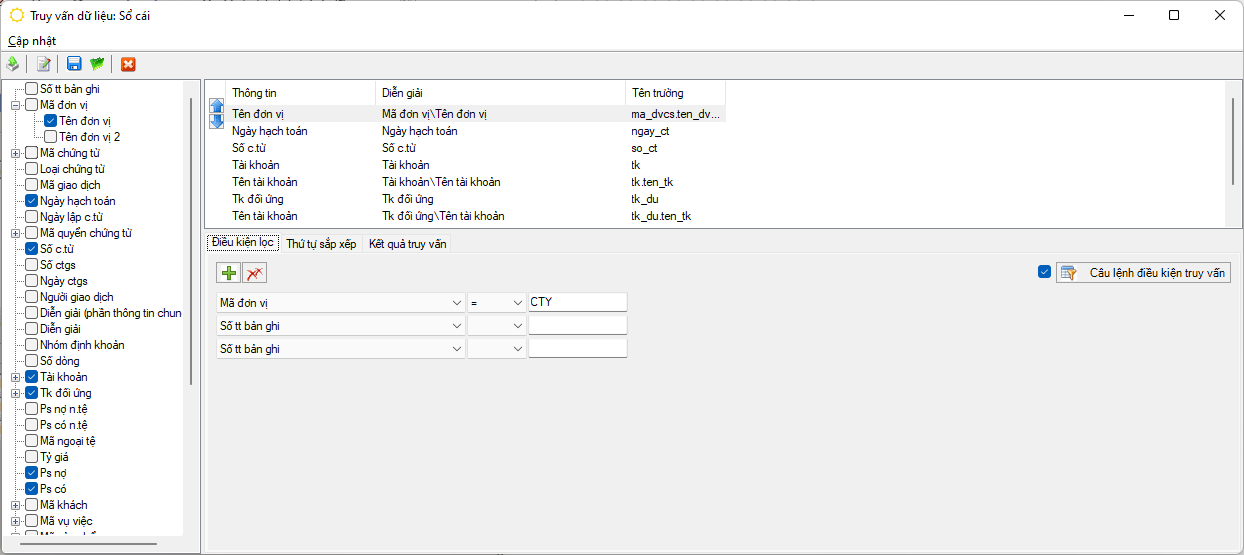Collapse the Mã đơn vị tree node
Viewport: 1244px width, 555px height.
click(16, 105)
